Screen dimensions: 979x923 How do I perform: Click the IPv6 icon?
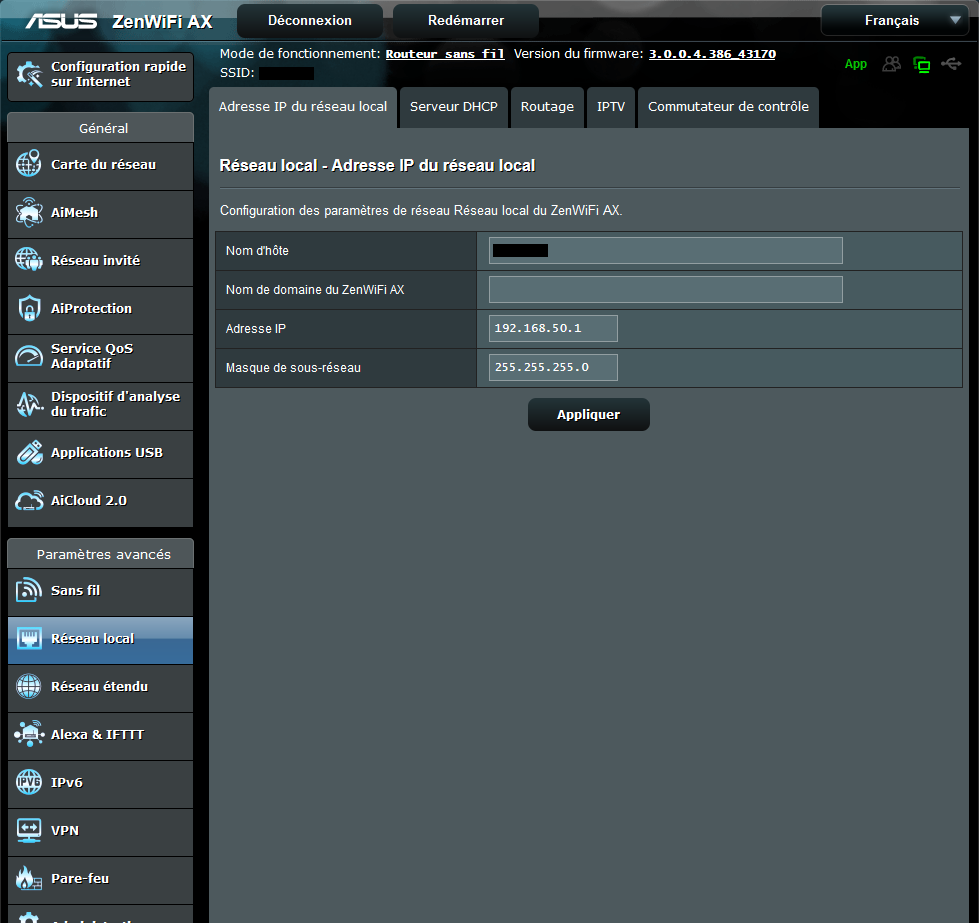click(29, 782)
